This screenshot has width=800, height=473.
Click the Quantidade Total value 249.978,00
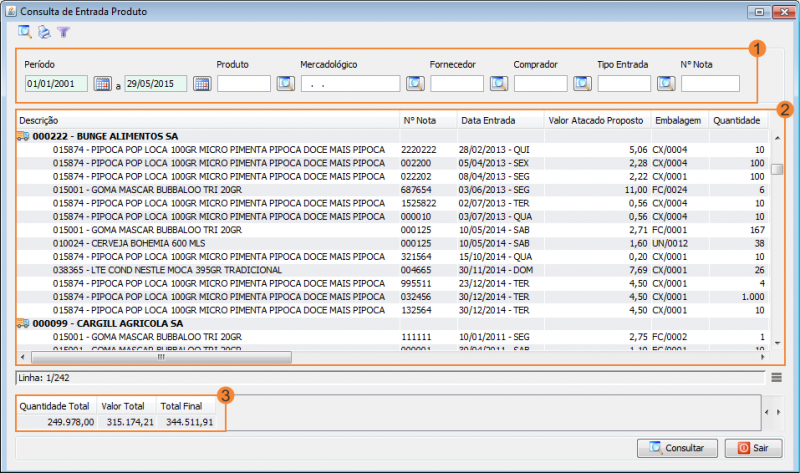click(71, 422)
